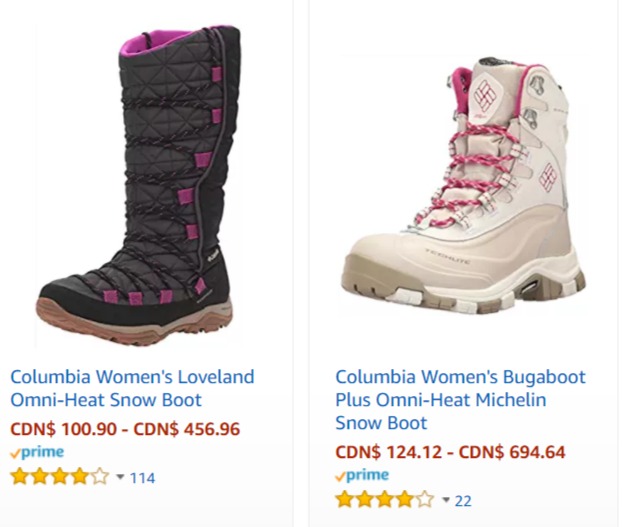This screenshot has height=527, width=623.
Task: Open the 114 customer reviews link
Action: [x=142, y=477]
